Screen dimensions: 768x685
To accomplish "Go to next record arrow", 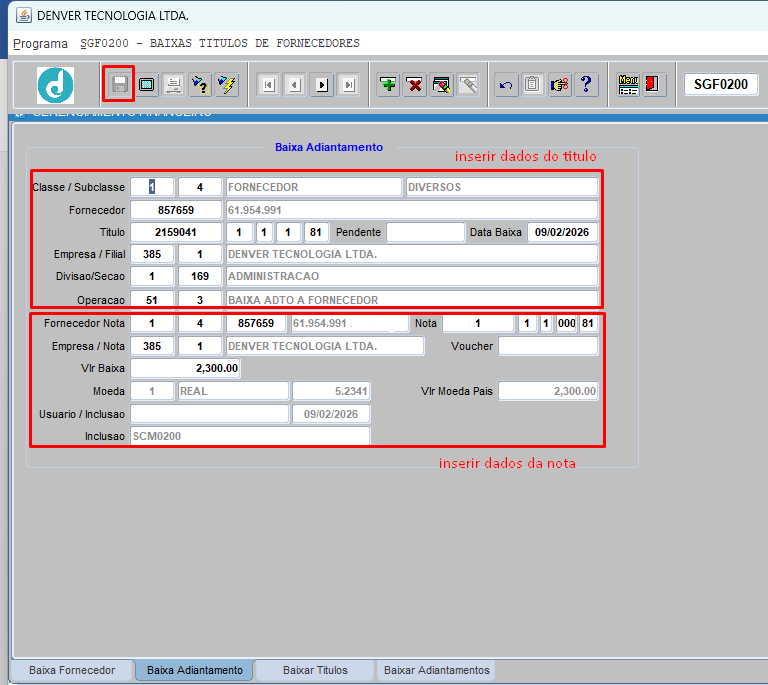I will 322,85.
